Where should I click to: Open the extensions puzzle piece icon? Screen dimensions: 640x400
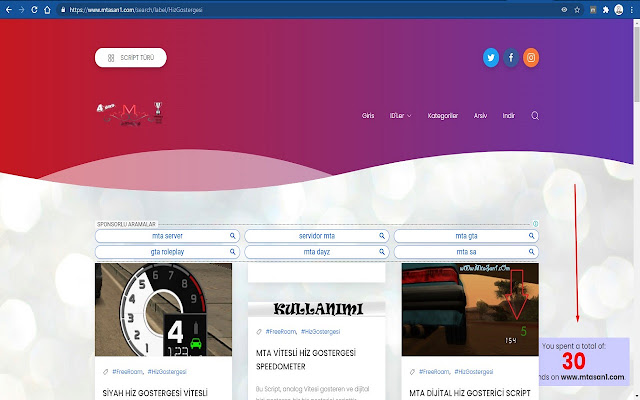click(606, 10)
